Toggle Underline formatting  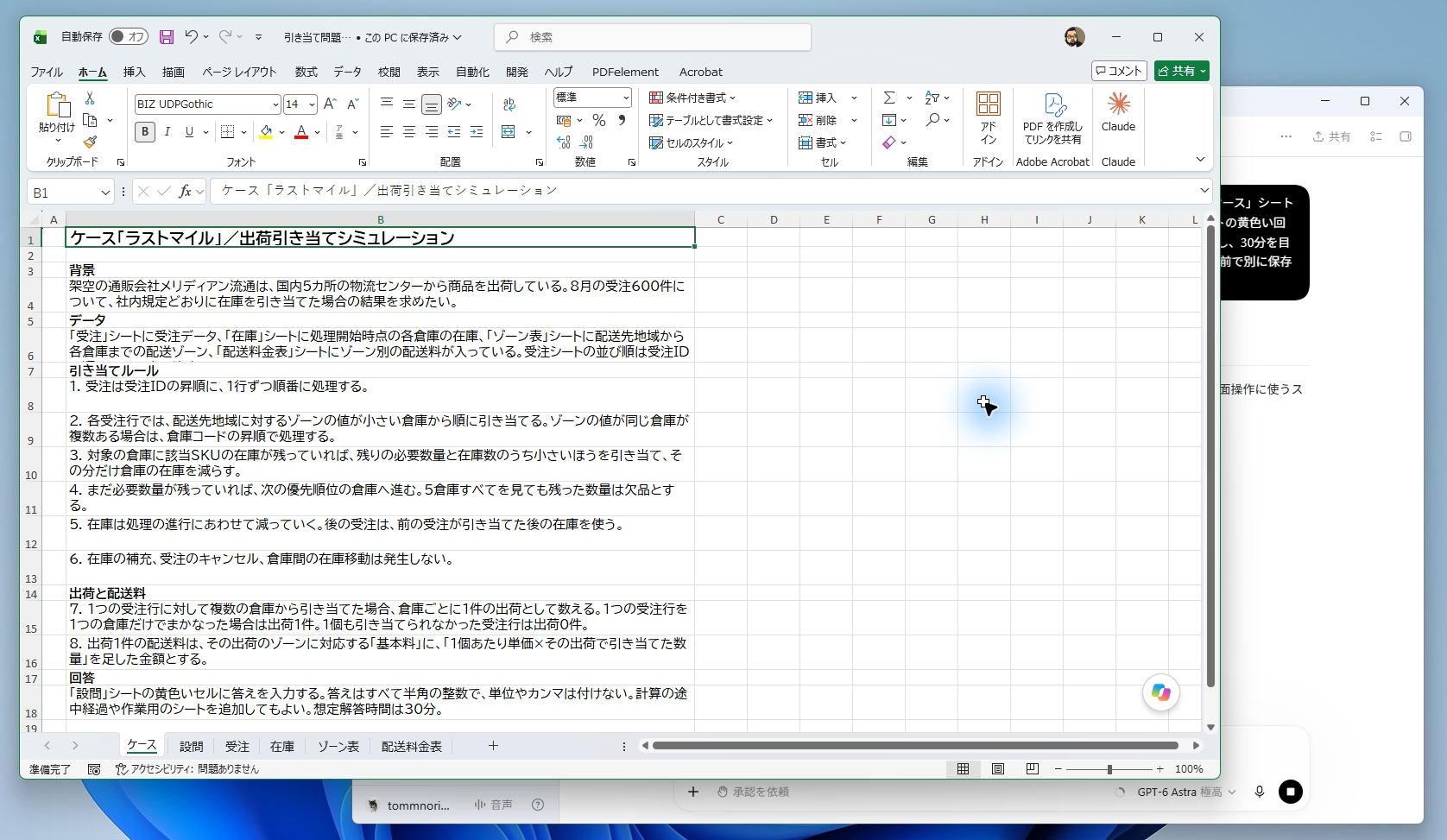click(x=189, y=132)
